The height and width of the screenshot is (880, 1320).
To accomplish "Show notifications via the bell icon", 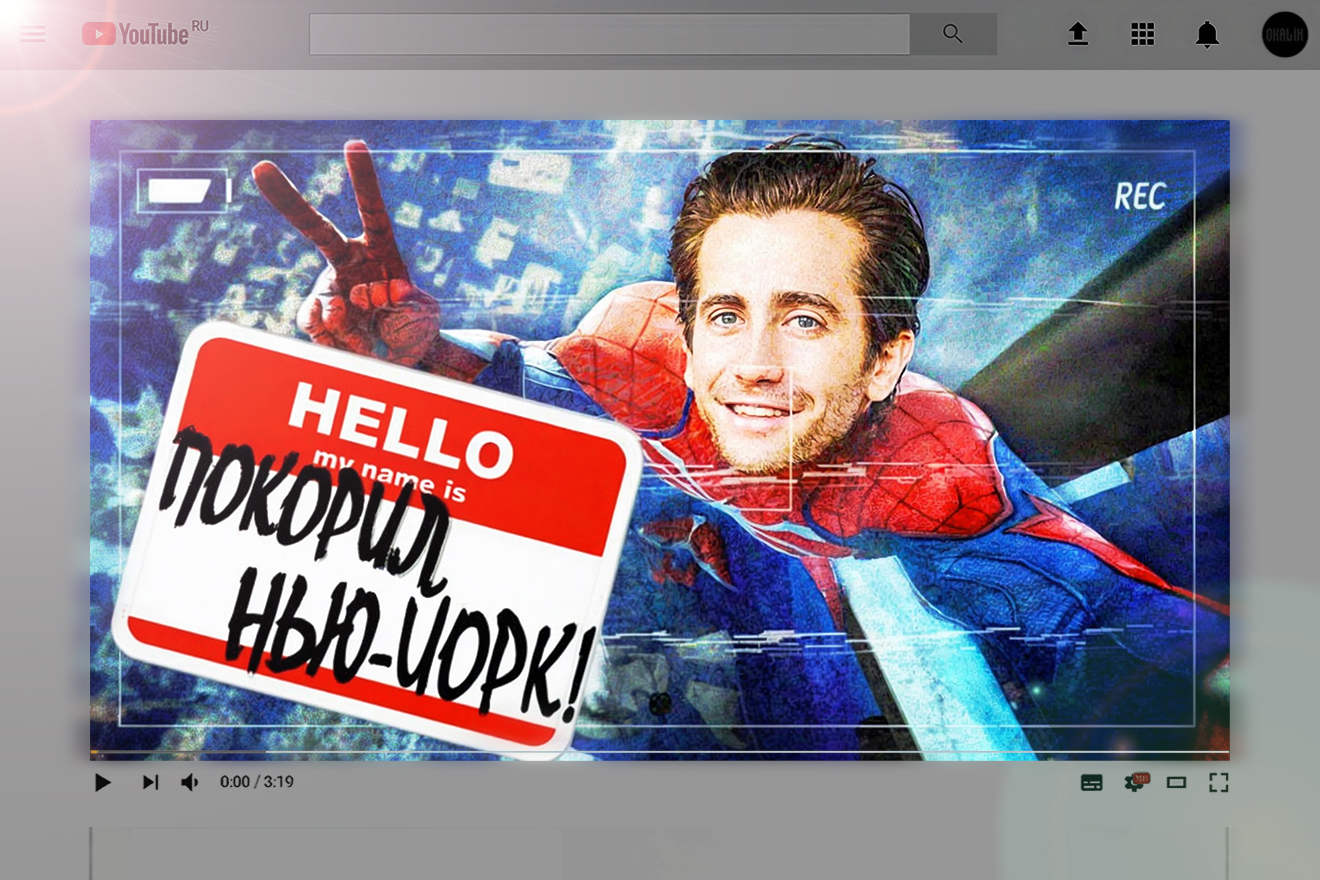I will click(1208, 35).
